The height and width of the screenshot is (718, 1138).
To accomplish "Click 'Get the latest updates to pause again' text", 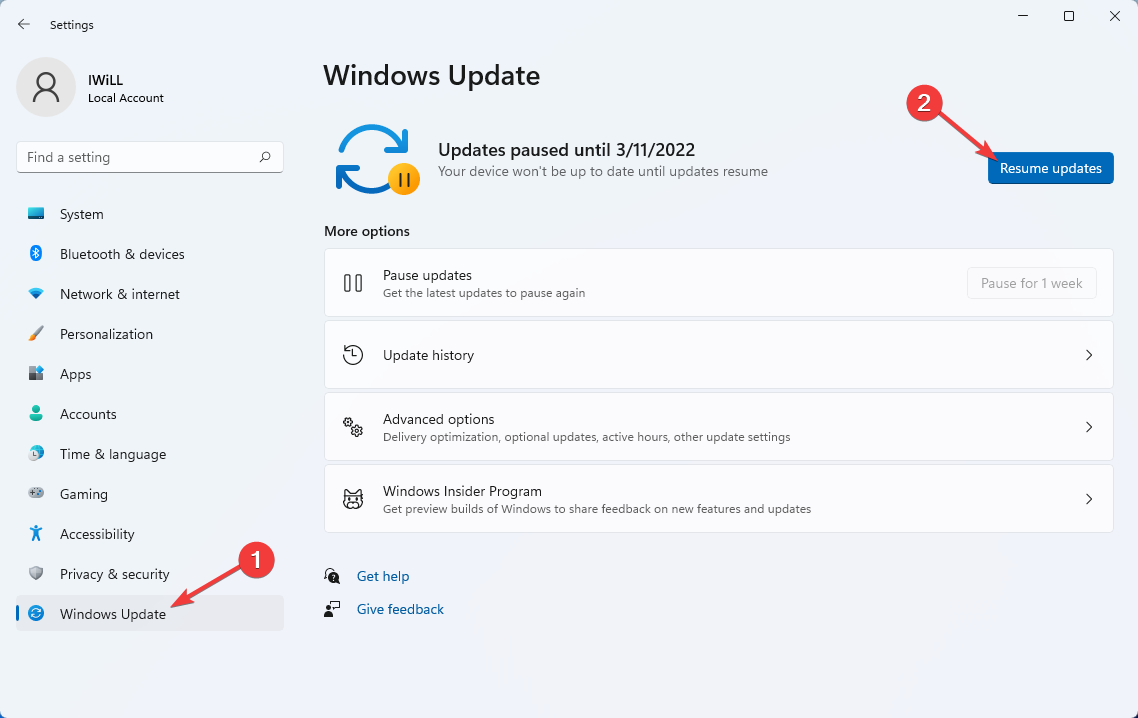I will (483, 293).
